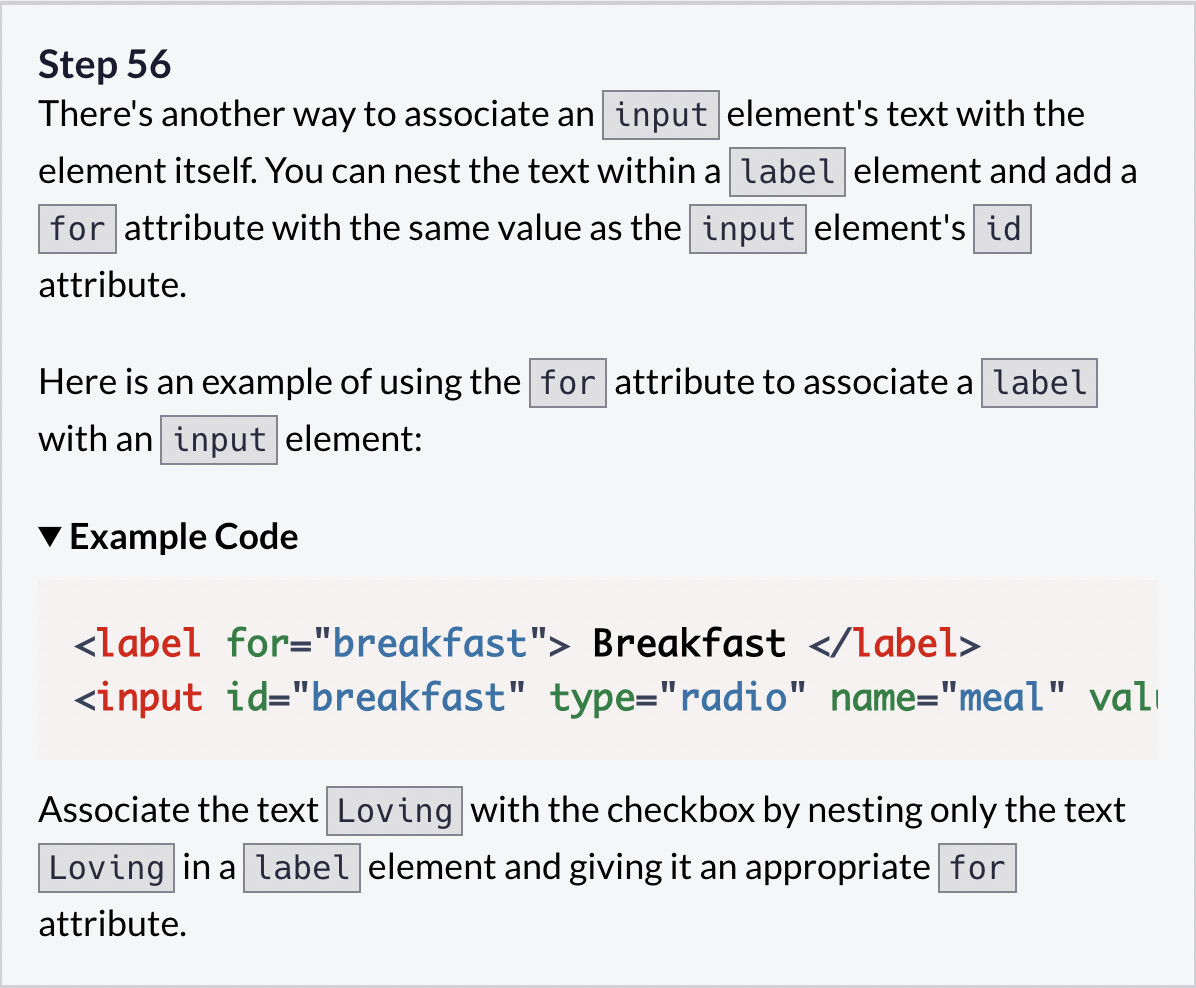Click the "input" code tag before "element's id"
The width and height of the screenshot is (1196, 988).
747,229
